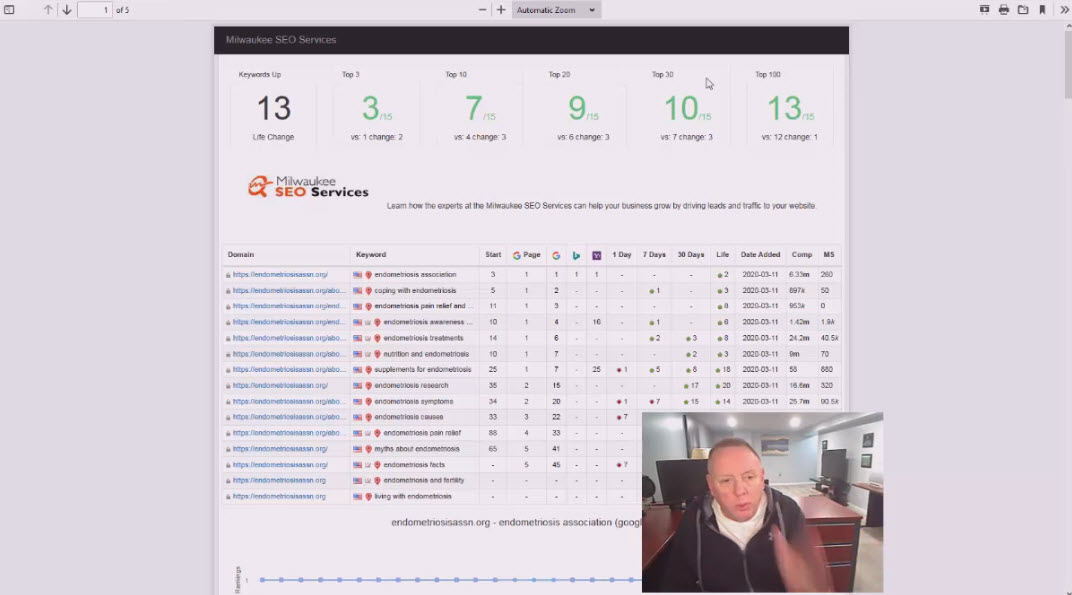Zoom out with the minus button
Screen dimensions: 1072x595
pyautogui.click(x=483, y=10)
